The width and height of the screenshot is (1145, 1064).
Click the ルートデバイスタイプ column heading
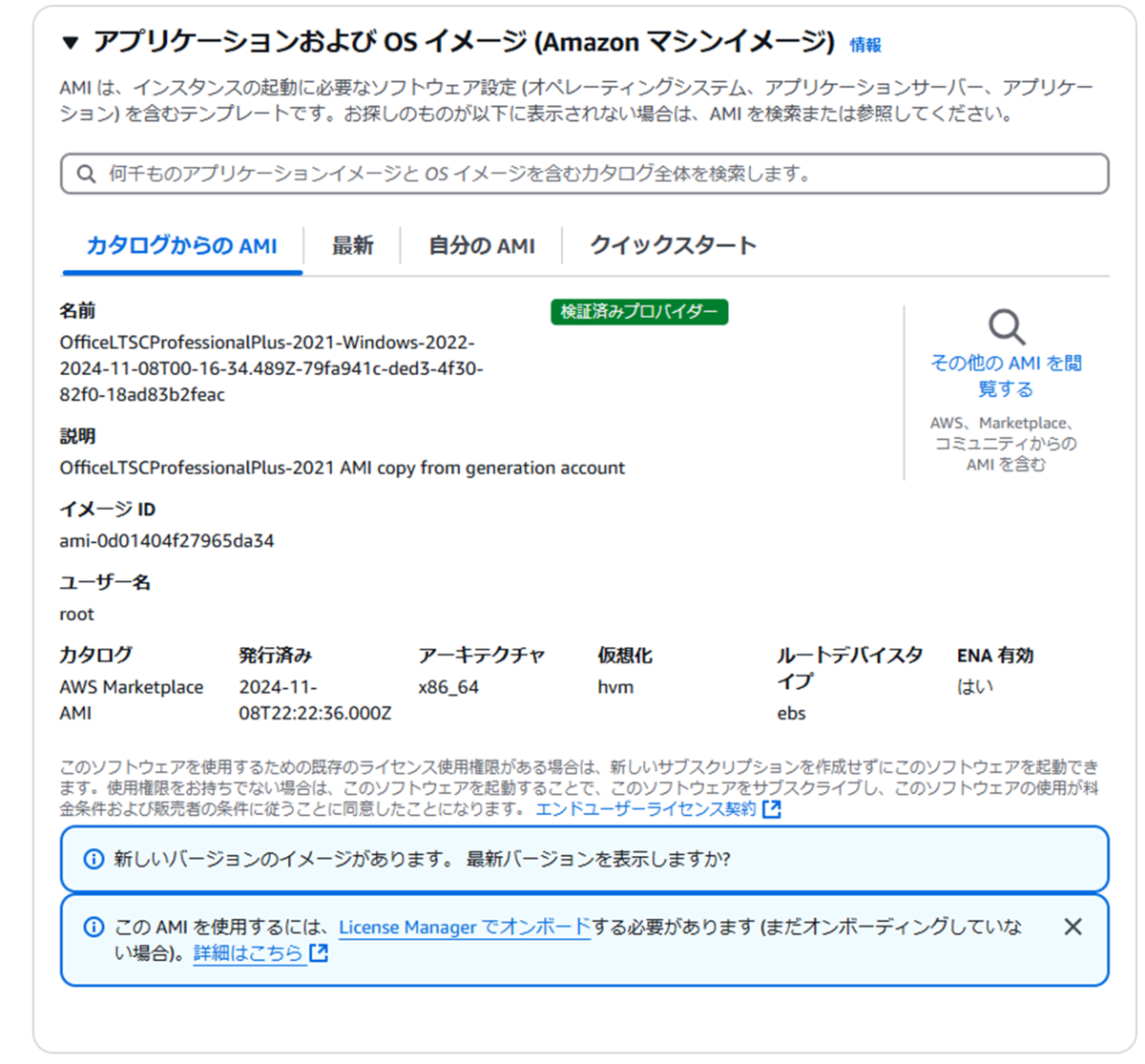[850, 668]
